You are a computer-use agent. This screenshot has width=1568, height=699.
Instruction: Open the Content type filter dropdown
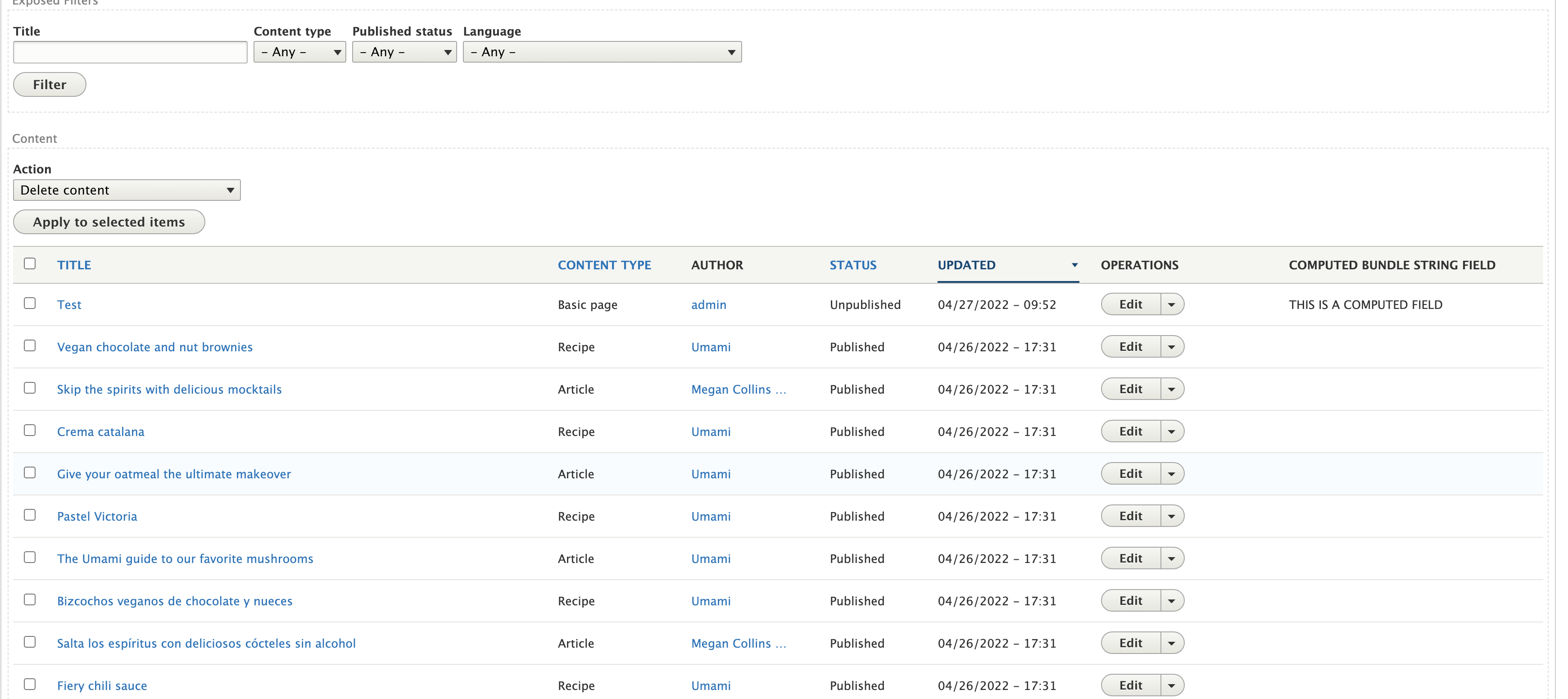(x=299, y=52)
